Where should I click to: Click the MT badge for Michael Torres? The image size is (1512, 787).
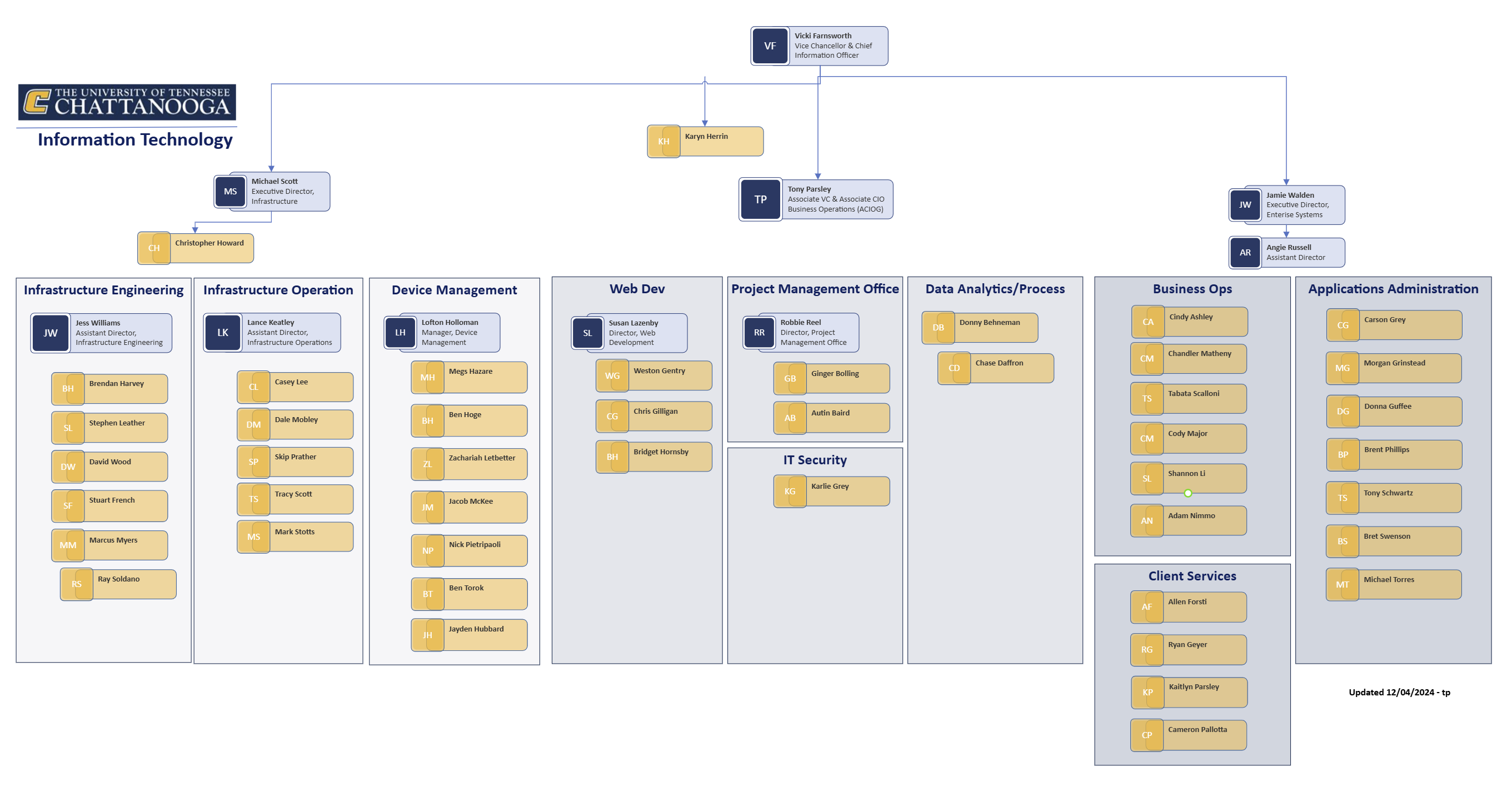click(1343, 584)
